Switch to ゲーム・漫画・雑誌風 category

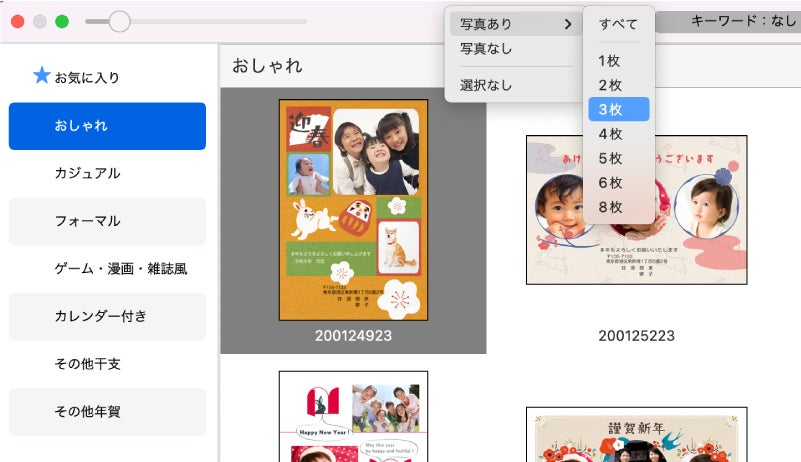[x=107, y=268]
